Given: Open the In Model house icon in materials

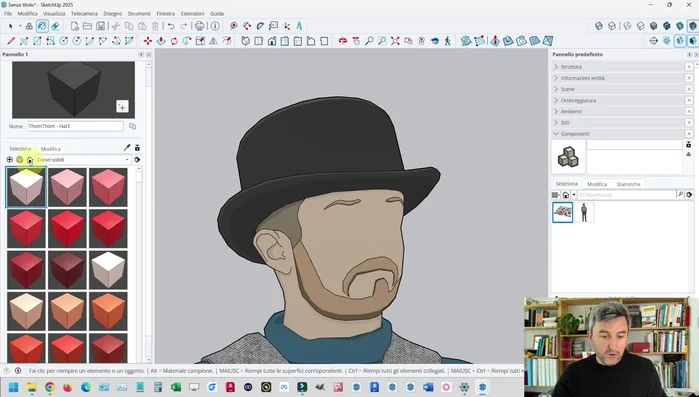Looking at the screenshot, I should pyautogui.click(x=30, y=160).
